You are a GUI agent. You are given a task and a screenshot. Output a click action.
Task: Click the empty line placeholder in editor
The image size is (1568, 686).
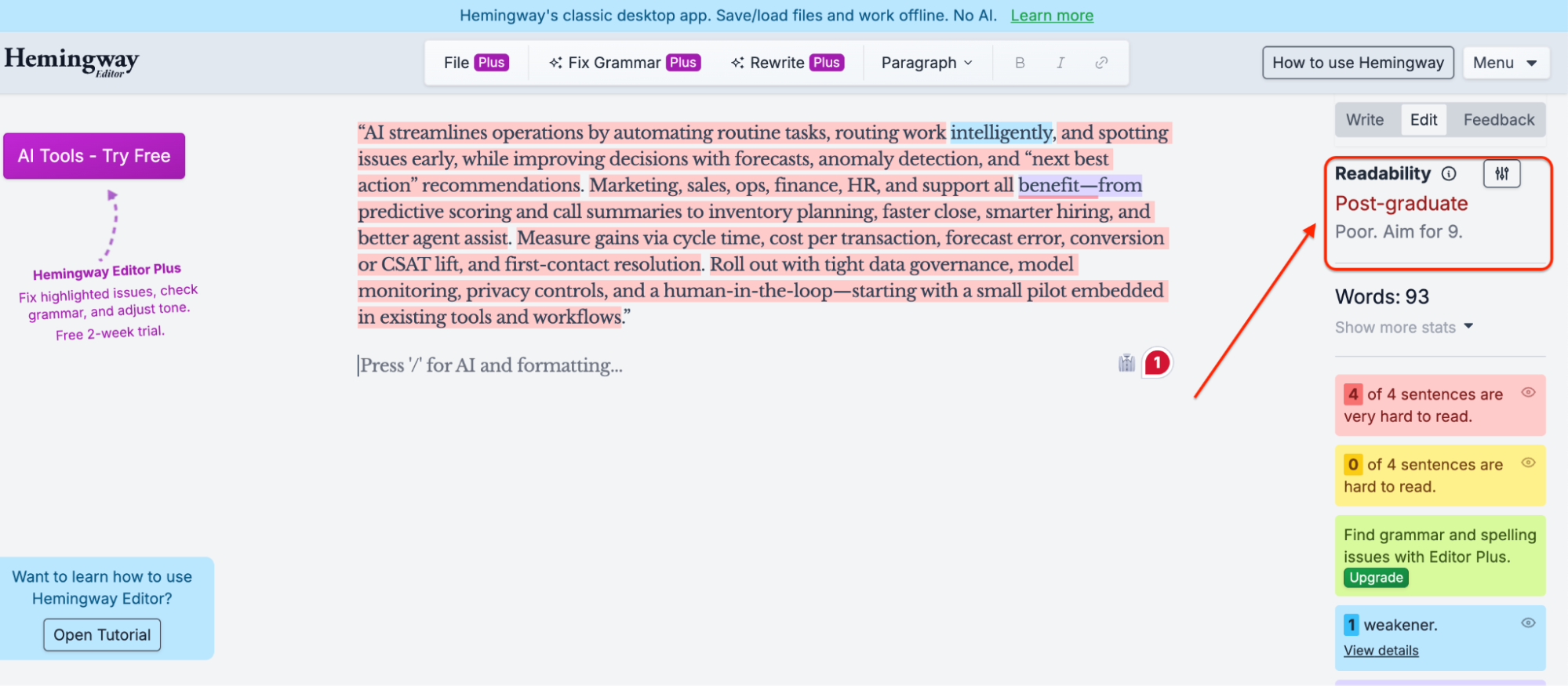tap(491, 366)
